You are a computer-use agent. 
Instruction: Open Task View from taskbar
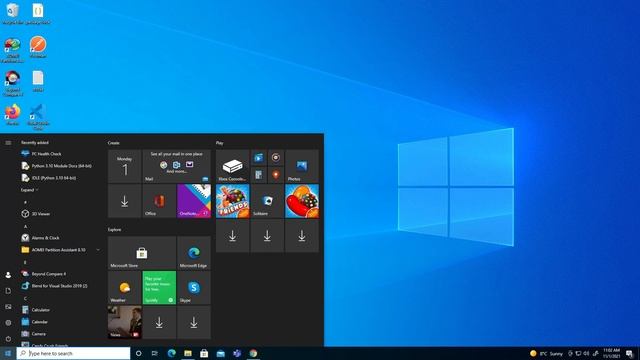pos(155,353)
